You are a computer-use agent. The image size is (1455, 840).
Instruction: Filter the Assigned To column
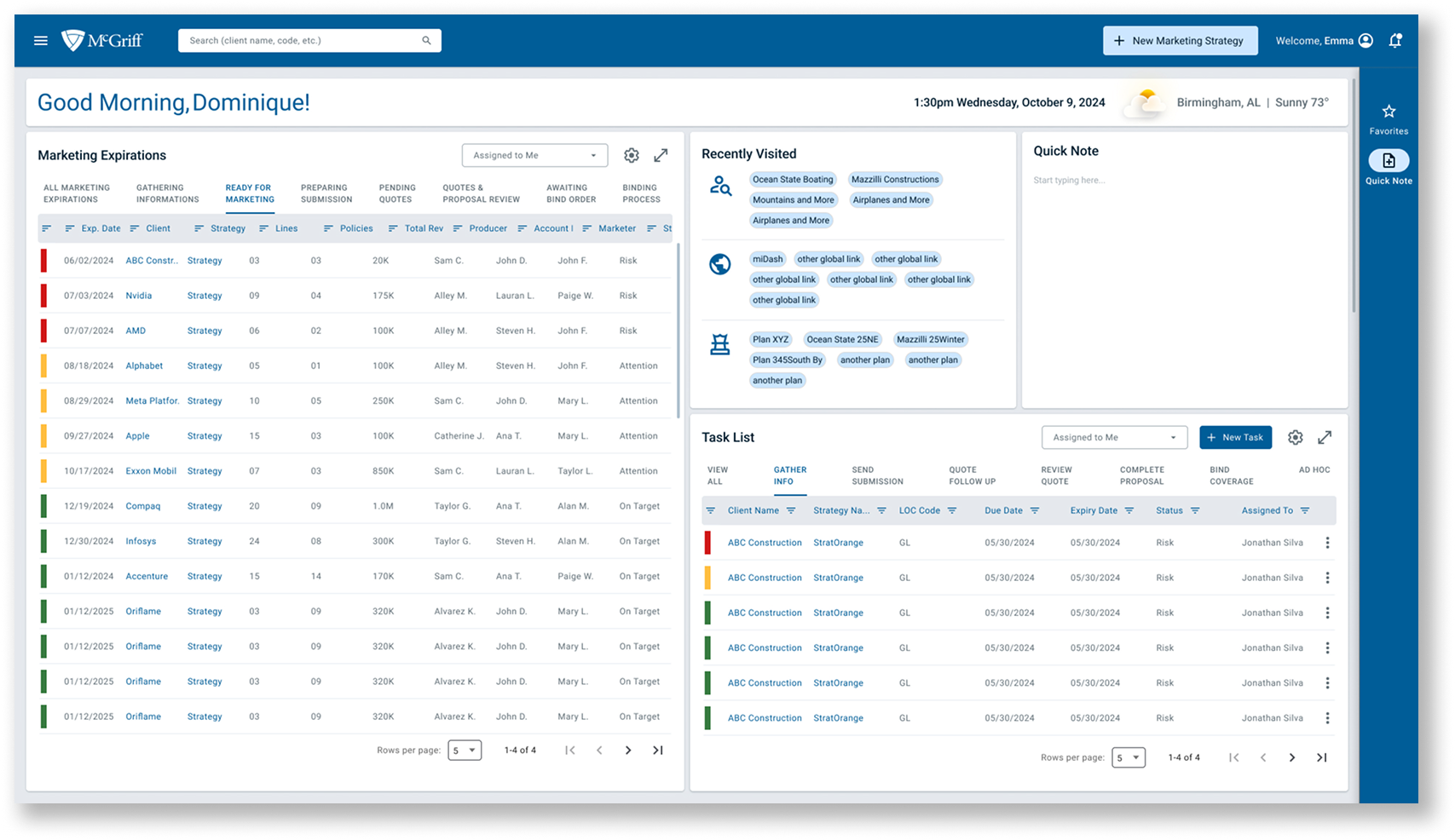point(1305,510)
